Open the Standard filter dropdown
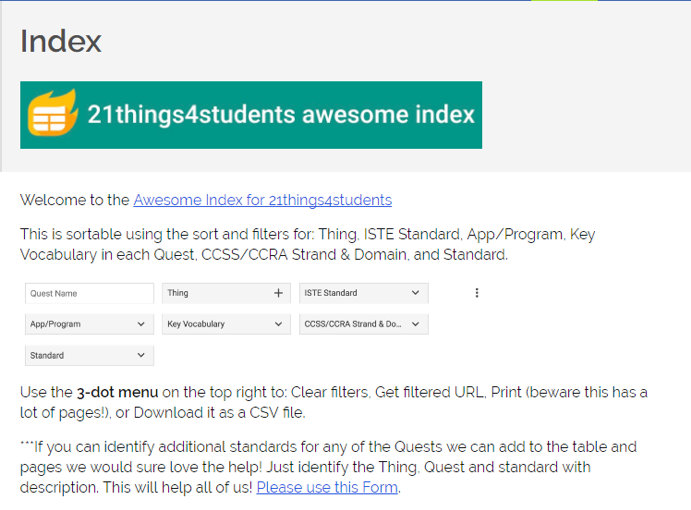 click(89, 355)
